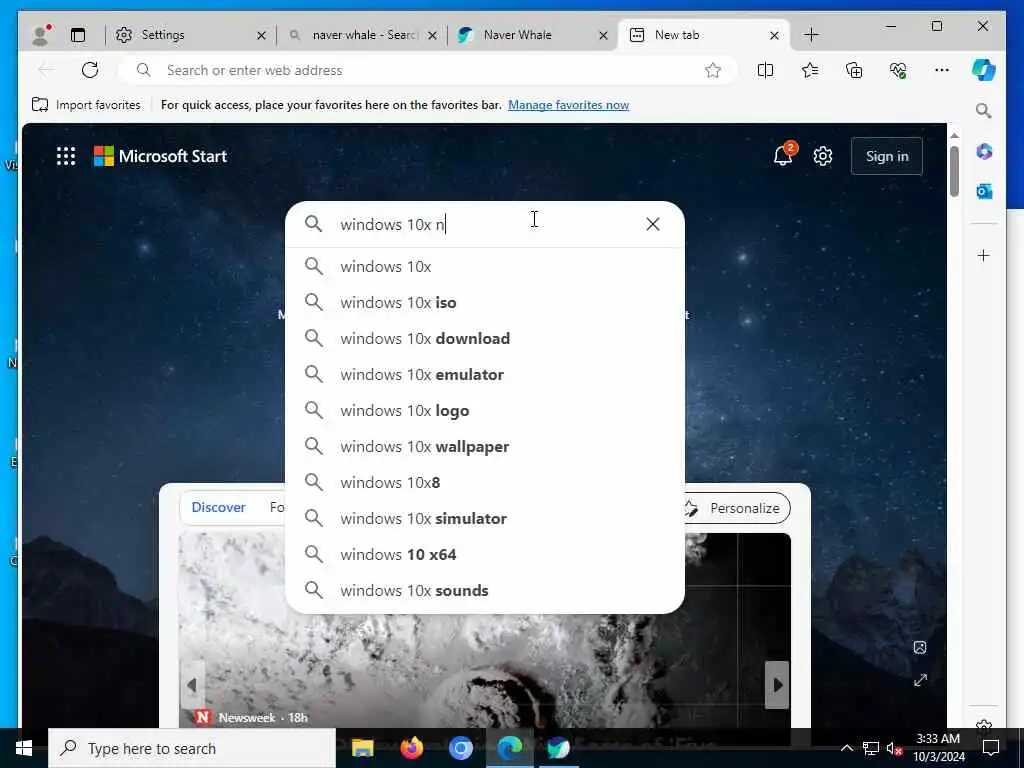This screenshot has height=768, width=1024.
Task: Open the network tray icon
Action: (871, 748)
